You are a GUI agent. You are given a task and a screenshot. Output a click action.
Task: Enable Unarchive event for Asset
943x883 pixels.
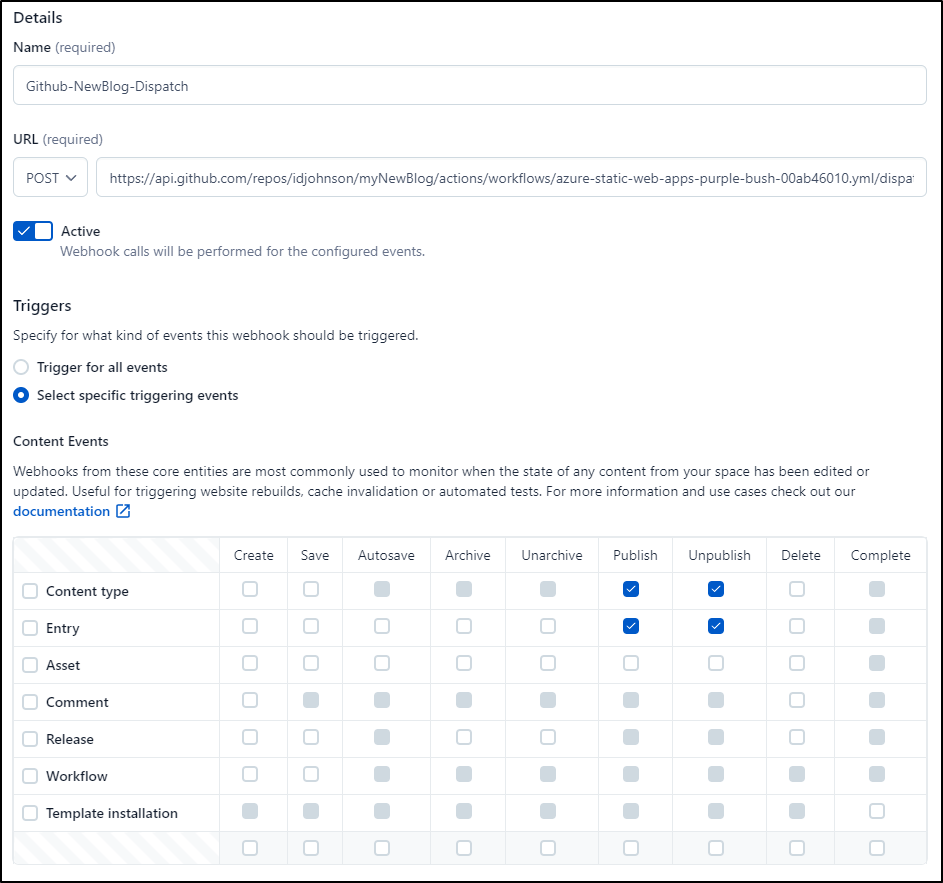tap(548, 663)
